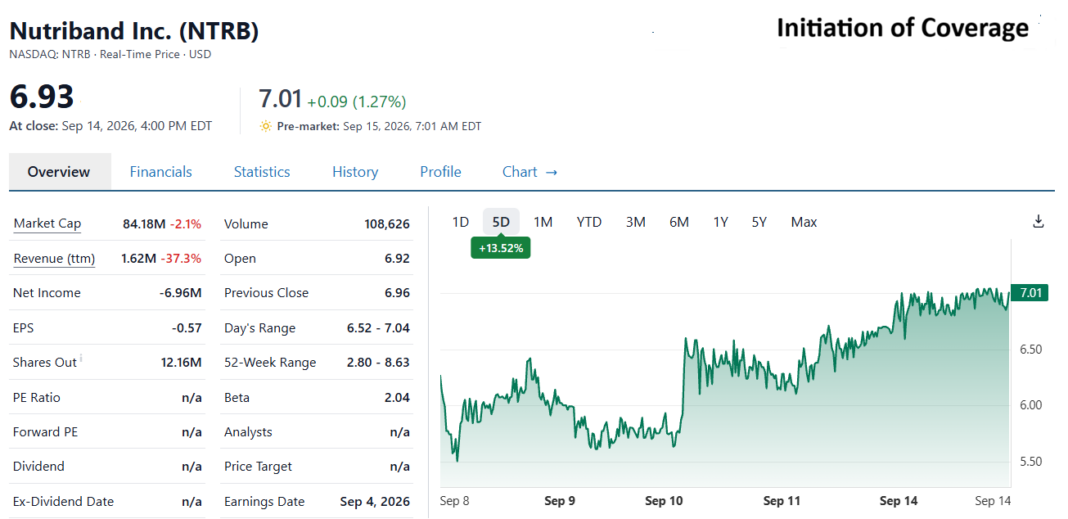The height and width of the screenshot is (519, 1068).
Task: Click the closing price 6.93
Action: pos(42,97)
